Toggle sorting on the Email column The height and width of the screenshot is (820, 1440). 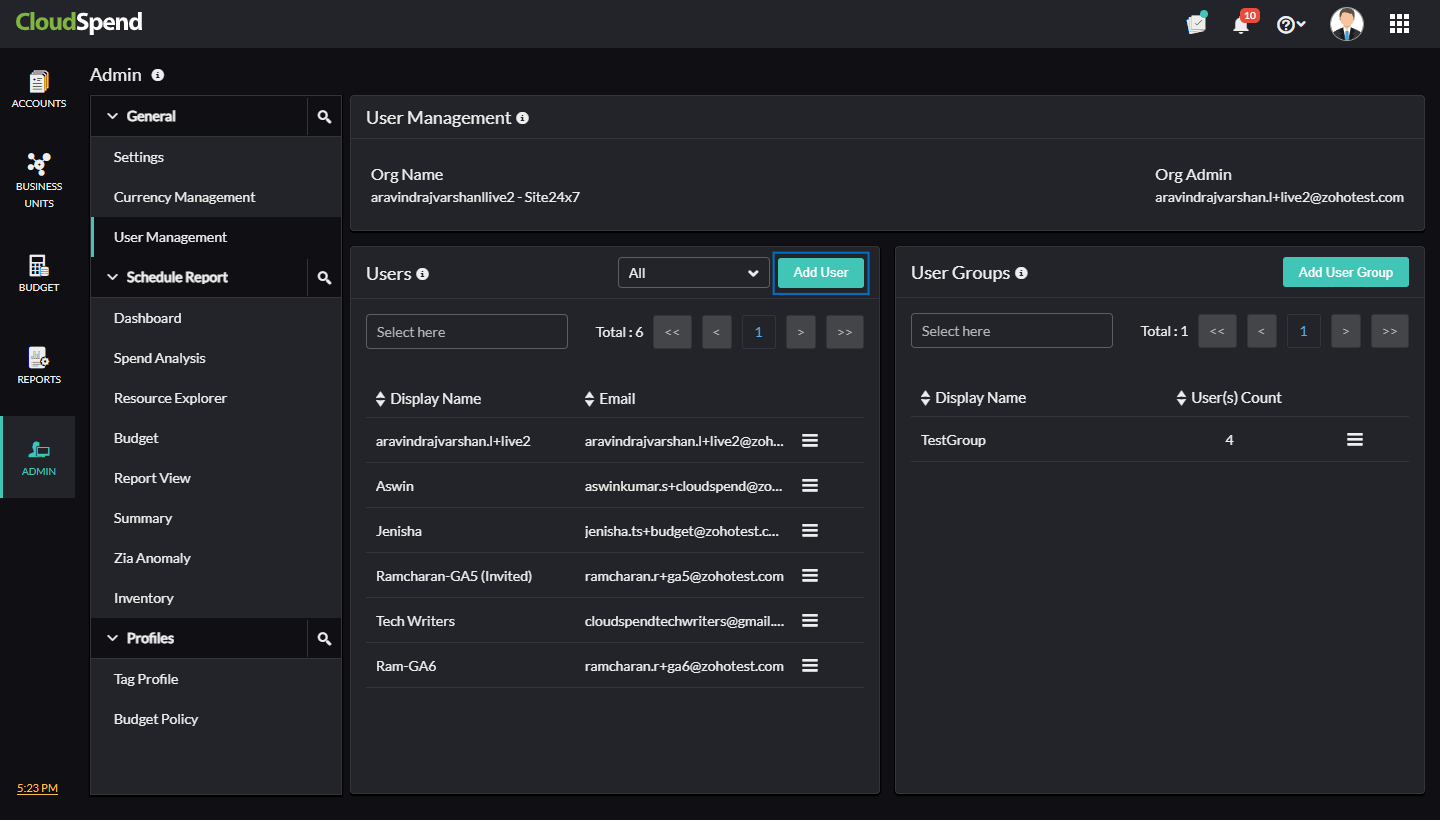[589, 398]
